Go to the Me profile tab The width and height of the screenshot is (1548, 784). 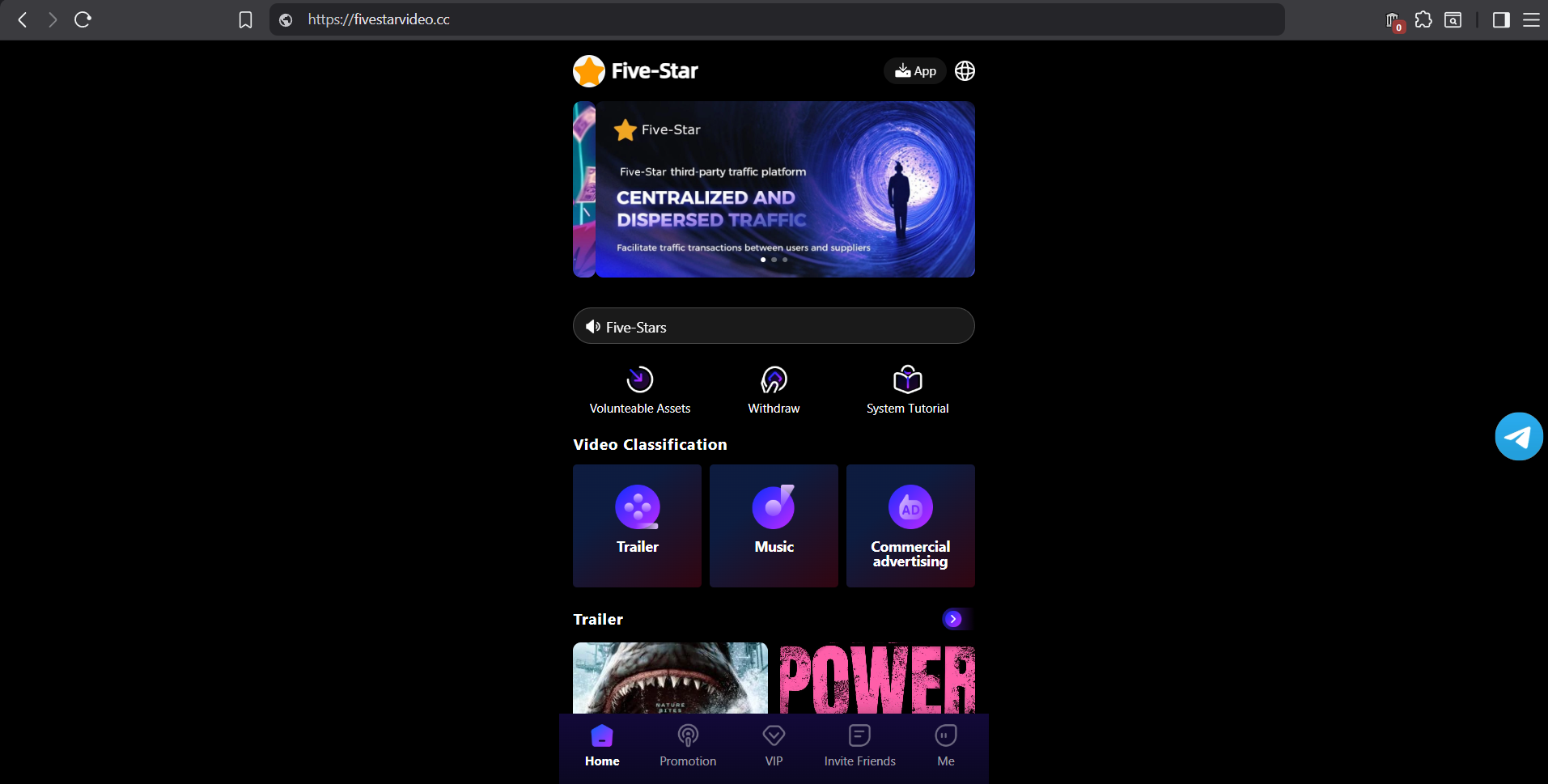tap(945, 746)
